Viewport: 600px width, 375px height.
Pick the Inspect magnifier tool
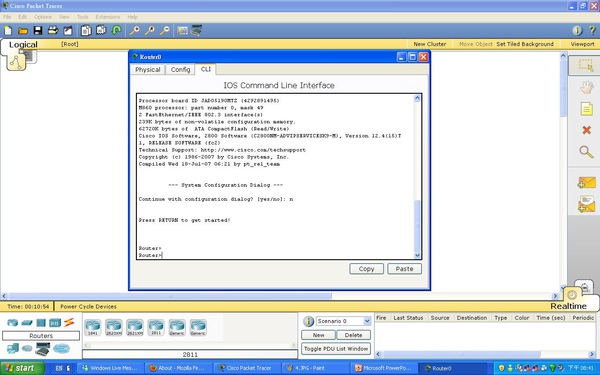coord(586,152)
